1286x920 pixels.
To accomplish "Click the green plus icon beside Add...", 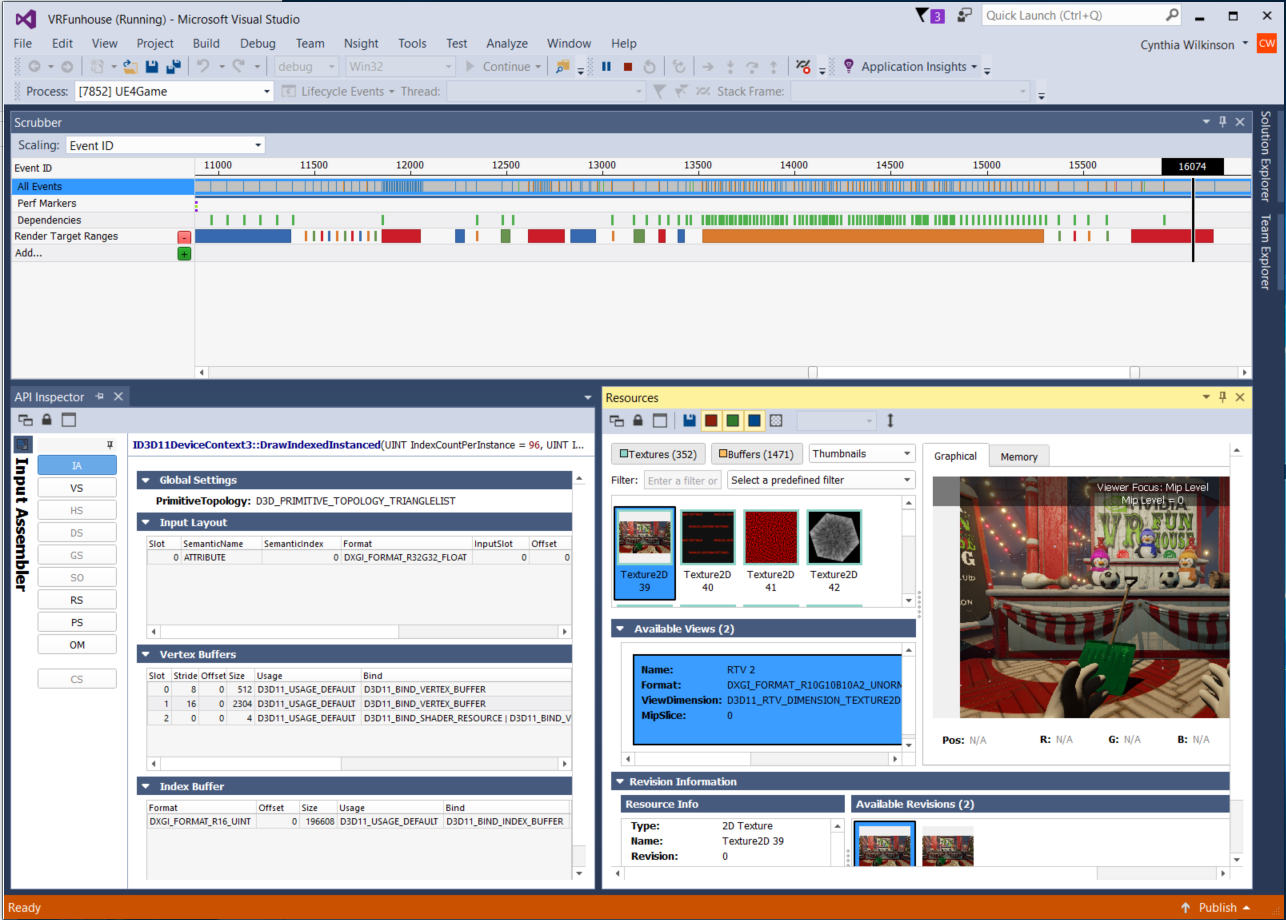I will (x=184, y=254).
